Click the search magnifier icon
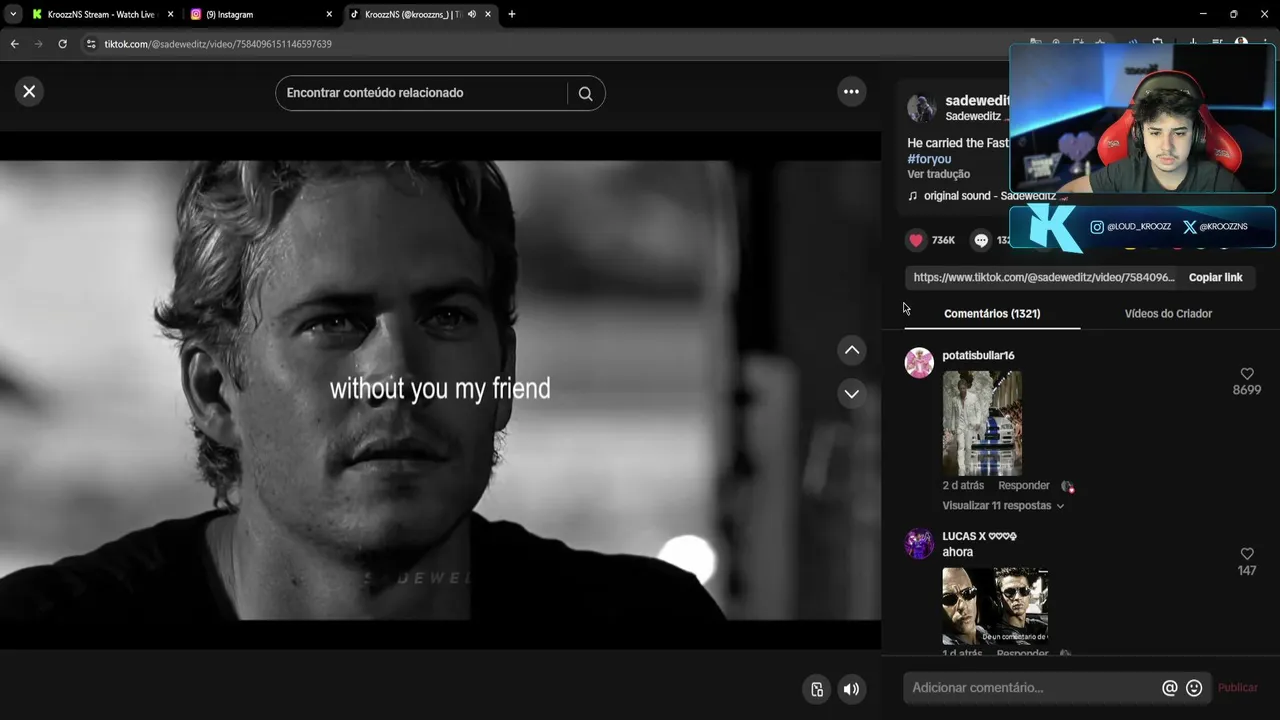Viewport: 1280px width, 720px height. [x=585, y=93]
